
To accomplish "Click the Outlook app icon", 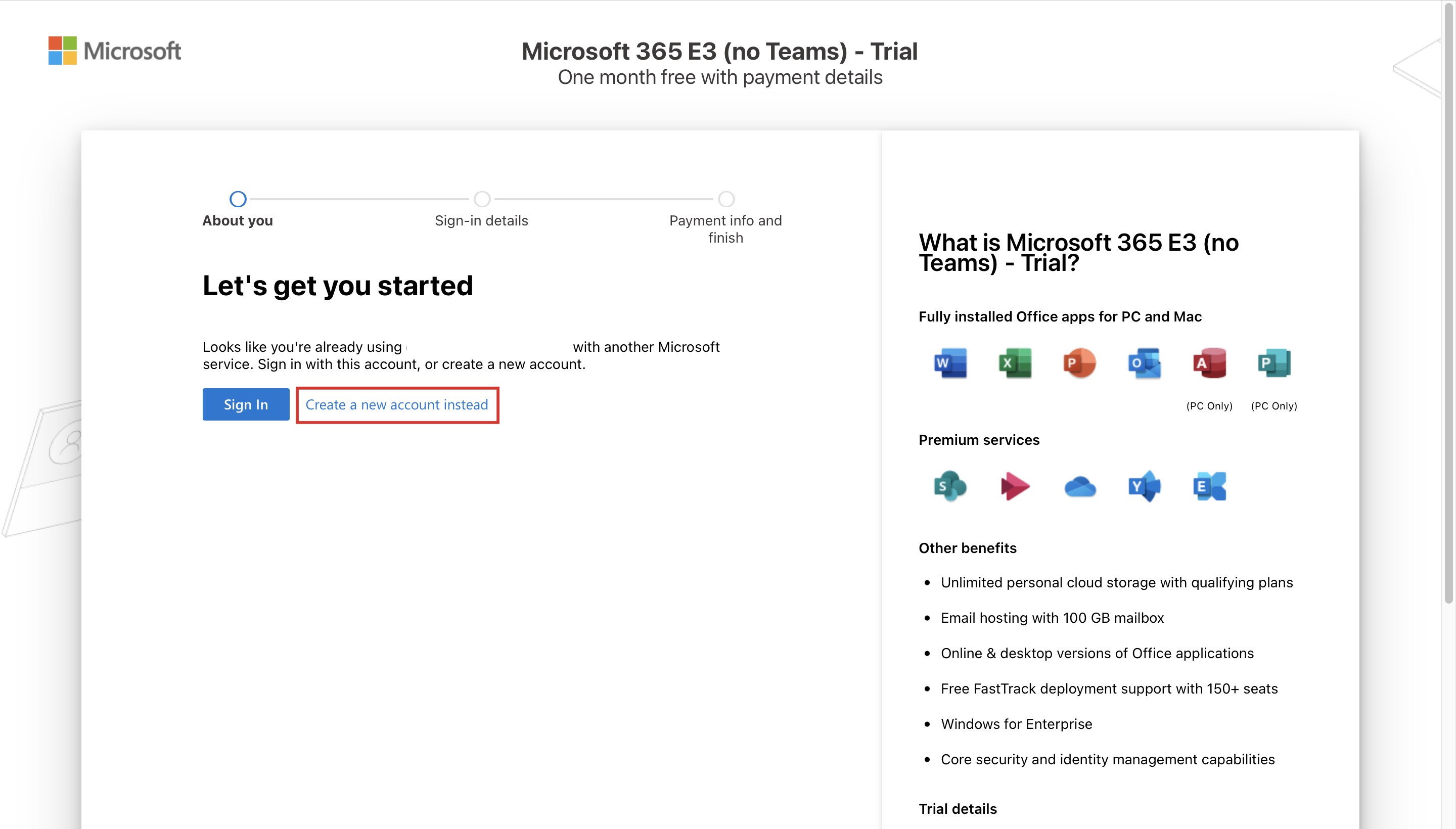I will (1144, 363).
